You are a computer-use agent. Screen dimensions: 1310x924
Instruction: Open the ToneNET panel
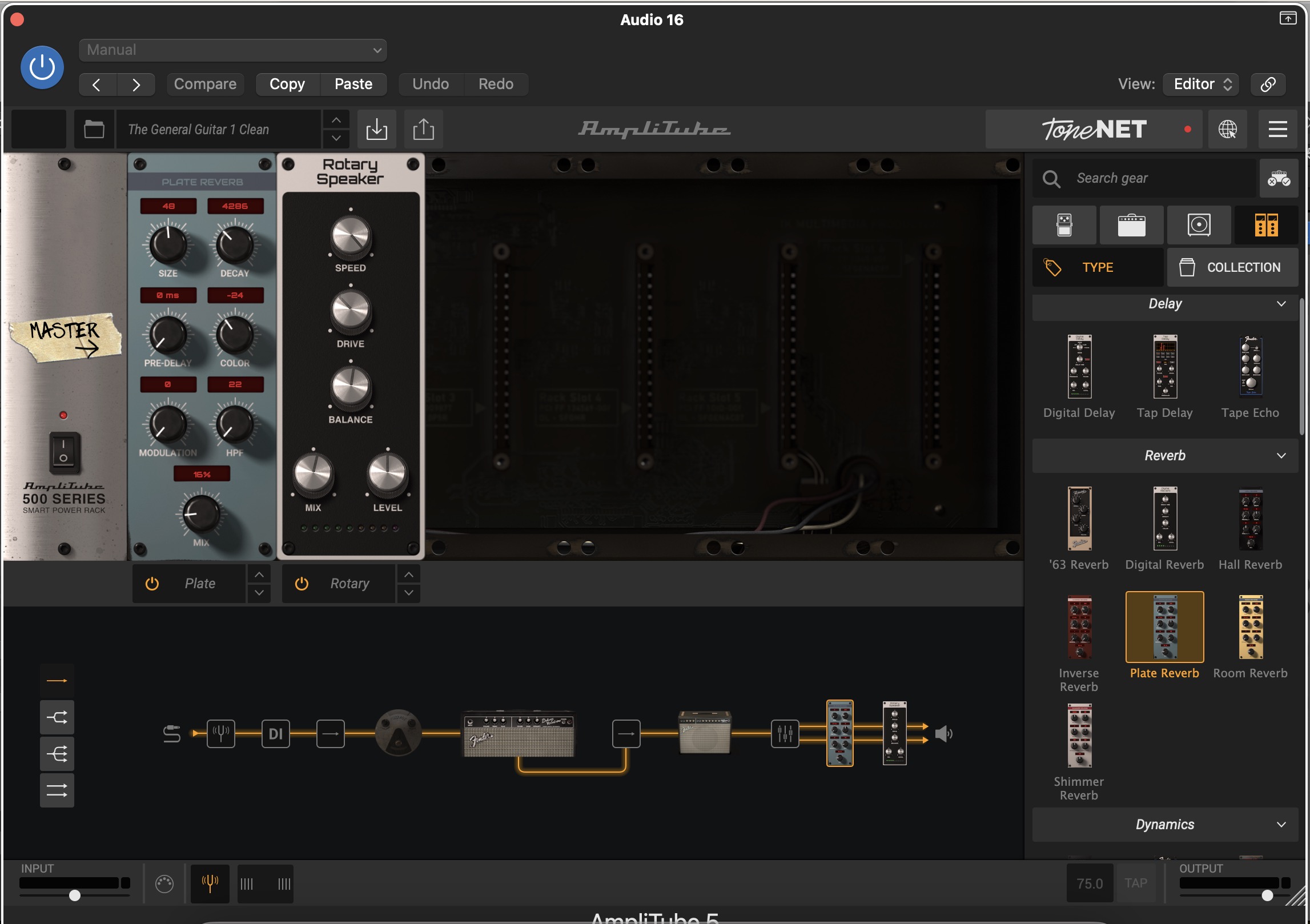click(1094, 130)
